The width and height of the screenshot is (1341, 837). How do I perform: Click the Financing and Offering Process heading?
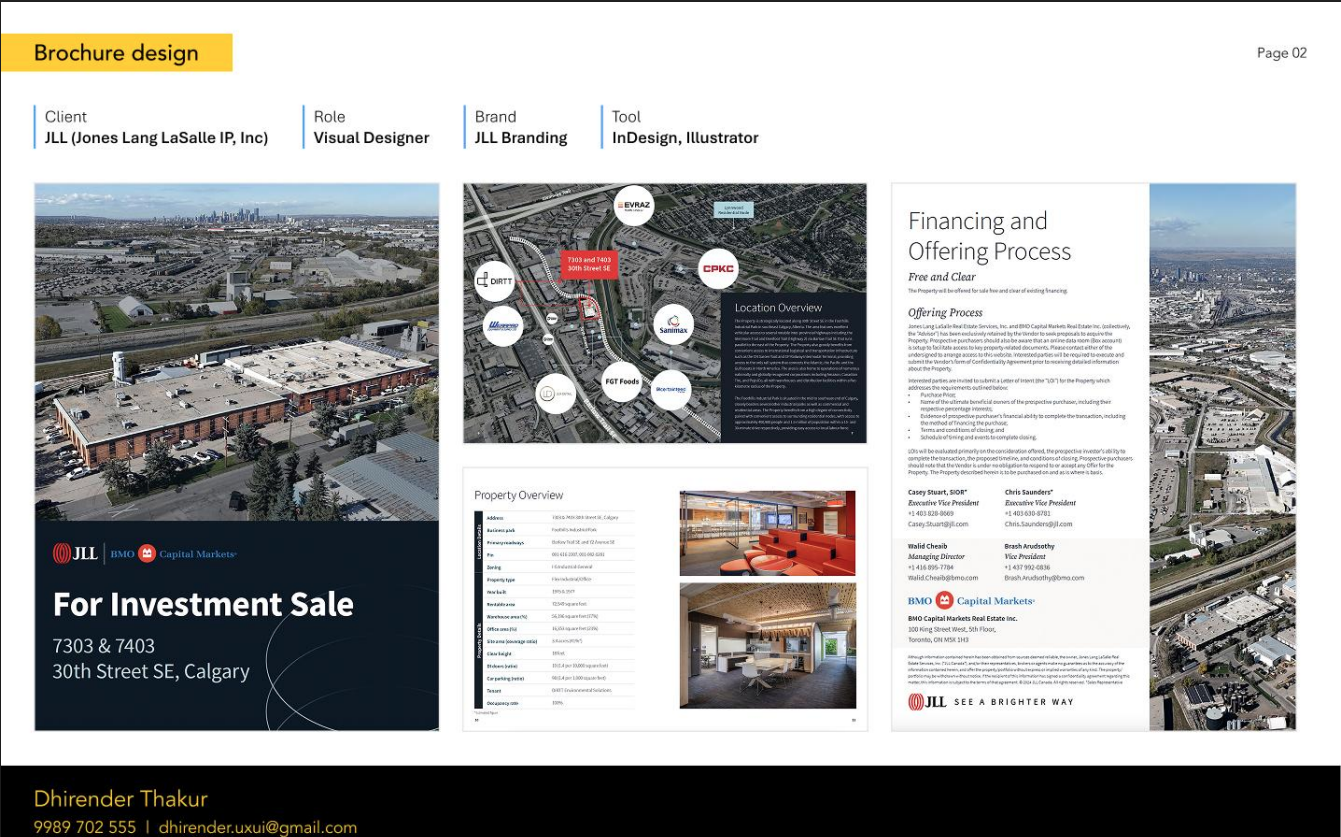pos(989,236)
